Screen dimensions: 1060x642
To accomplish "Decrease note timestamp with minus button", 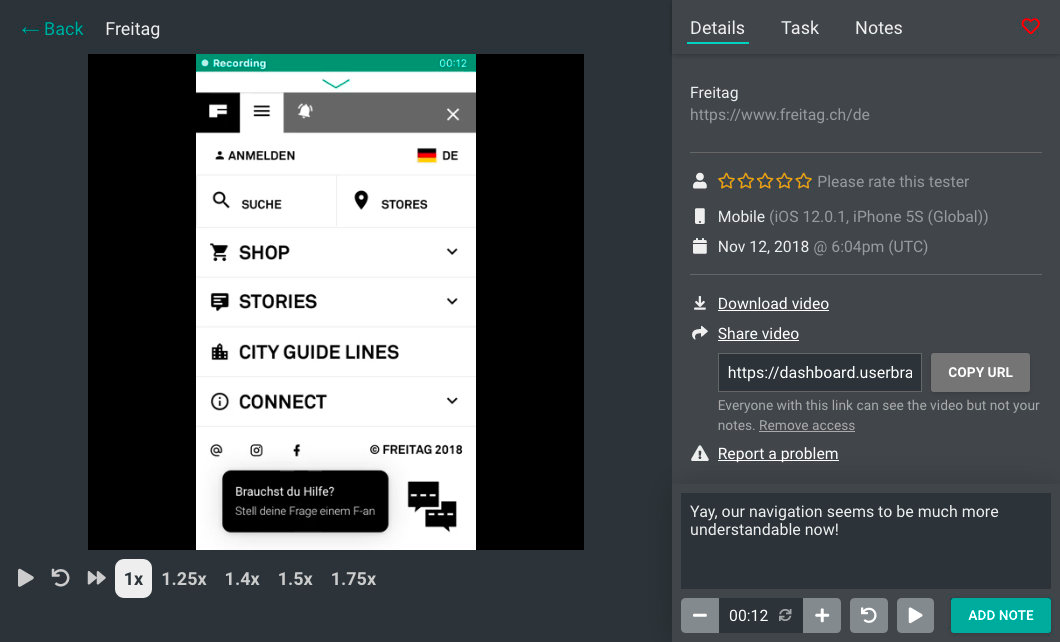I will 700,616.
